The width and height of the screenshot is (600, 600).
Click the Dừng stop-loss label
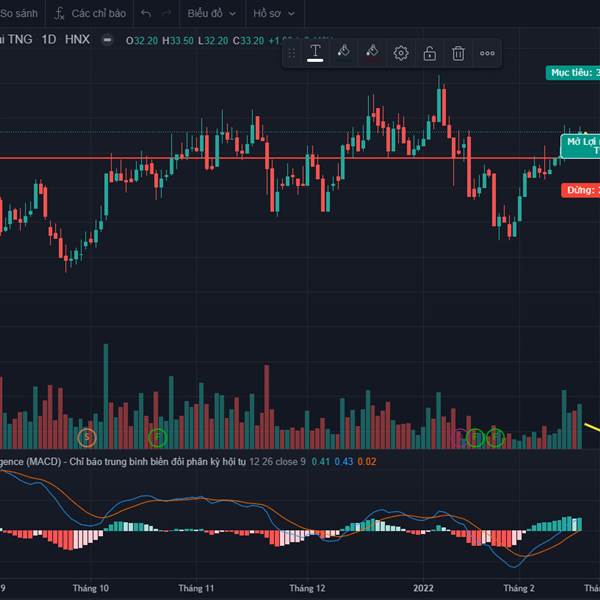click(580, 190)
